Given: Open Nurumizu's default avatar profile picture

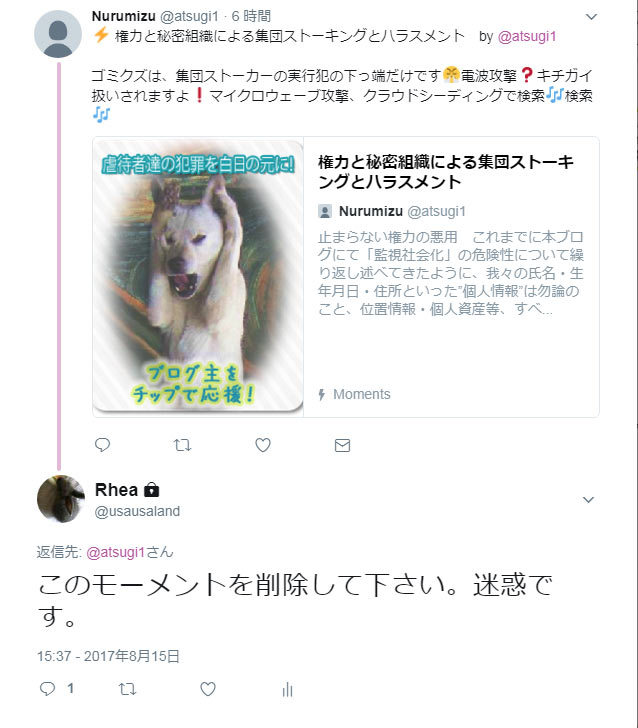Looking at the screenshot, I should (x=58, y=34).
